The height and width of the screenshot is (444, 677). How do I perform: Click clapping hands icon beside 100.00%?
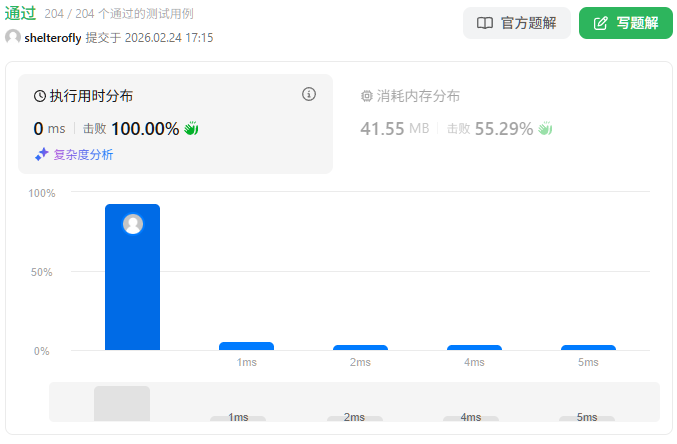pos(191,129)
